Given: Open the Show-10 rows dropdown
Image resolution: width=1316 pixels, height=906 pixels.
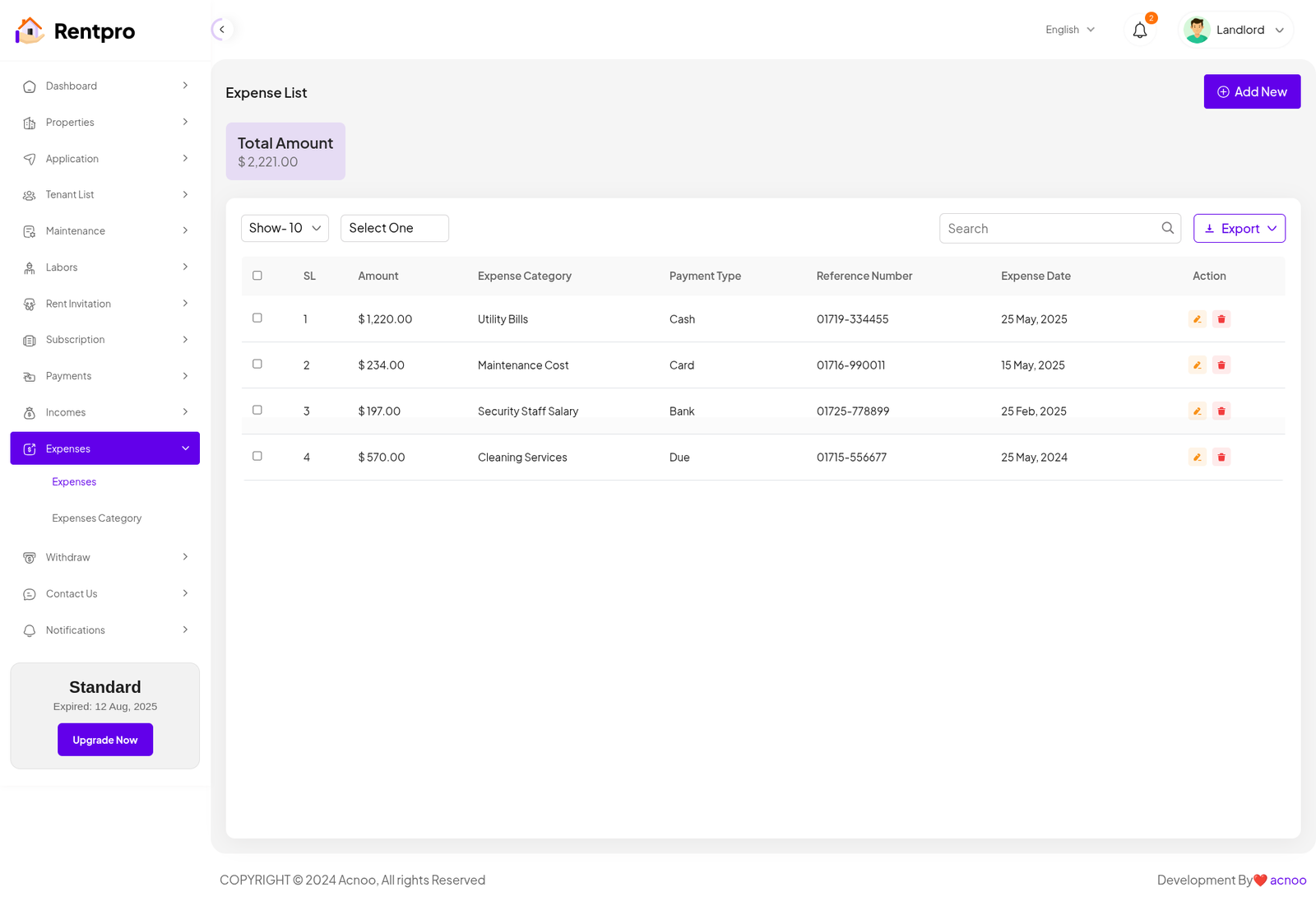Looking at the screenshot, I should (x=285, y=228).
